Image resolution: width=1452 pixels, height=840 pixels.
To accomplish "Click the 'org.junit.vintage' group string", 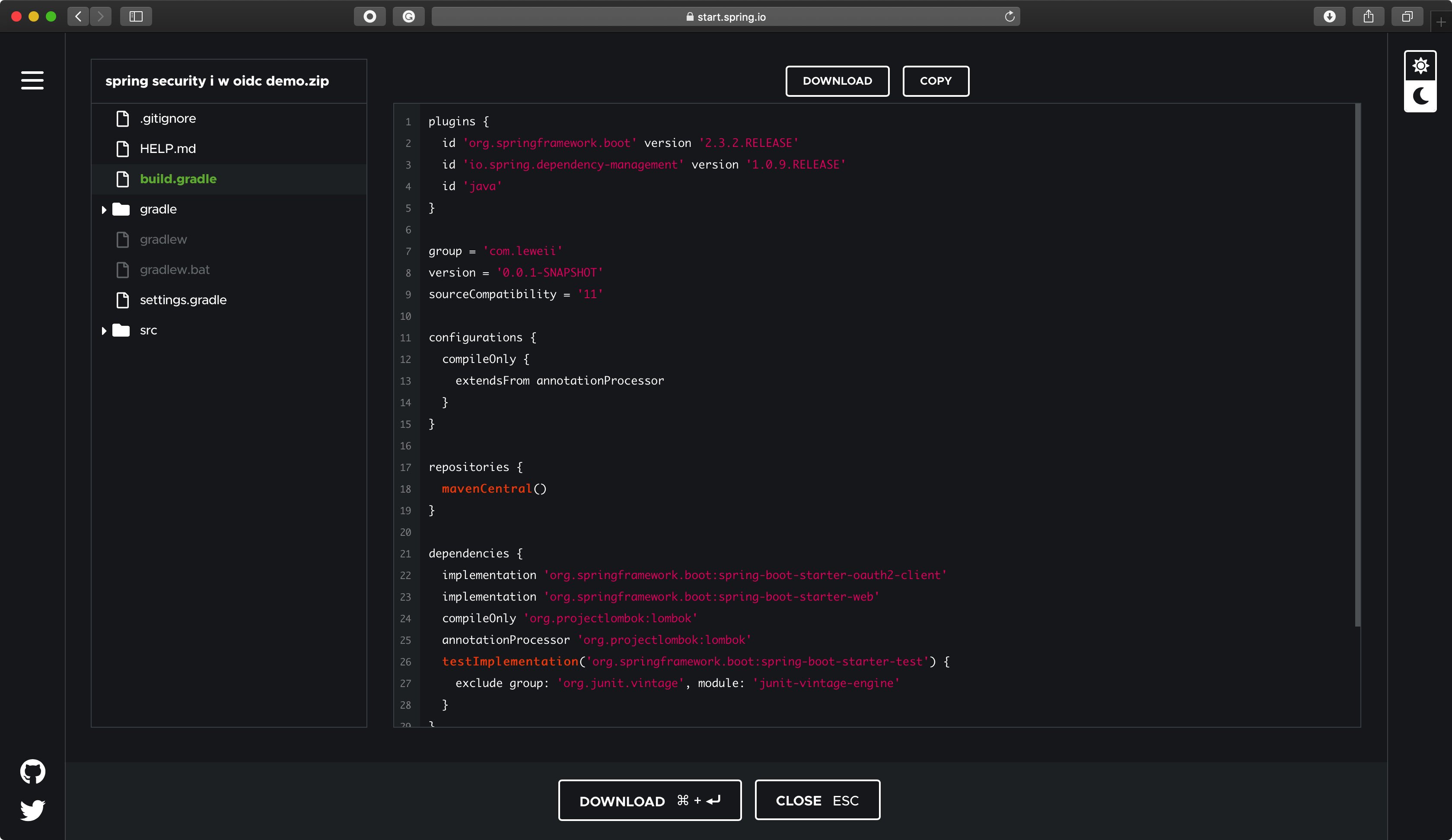I will [x=621, y=683].
